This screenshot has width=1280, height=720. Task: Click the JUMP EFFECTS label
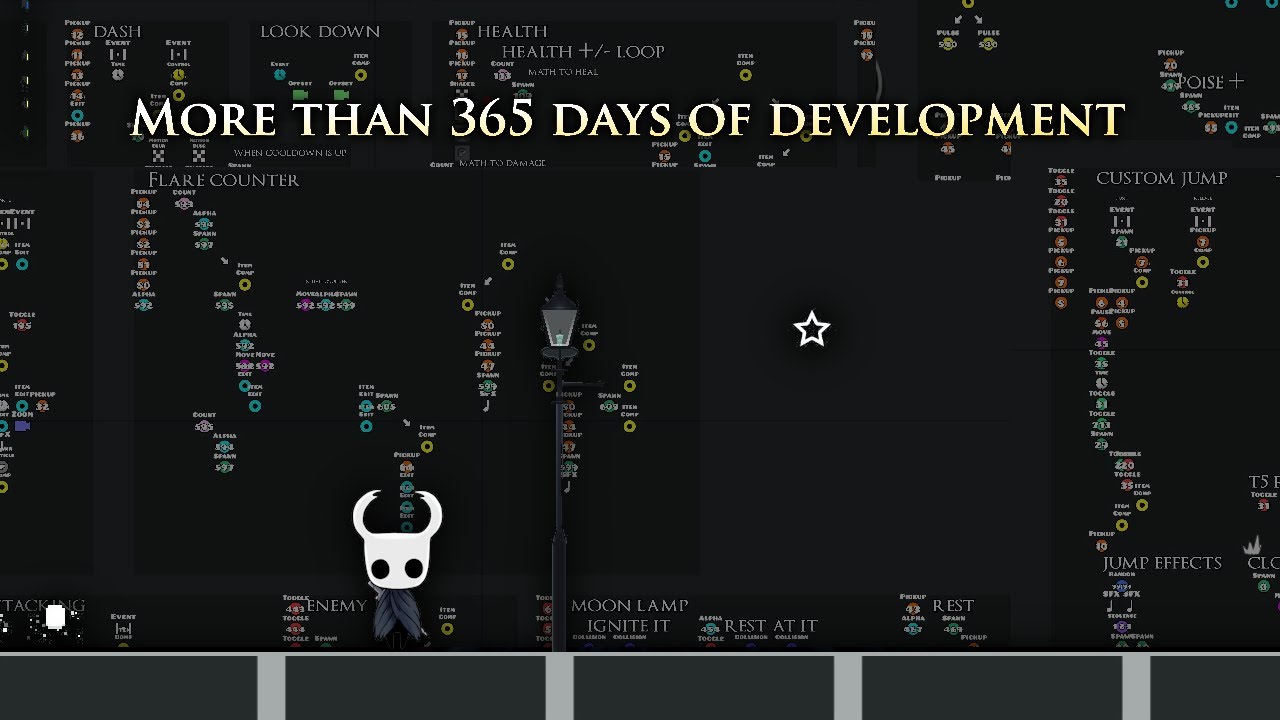coord(1162,563)
